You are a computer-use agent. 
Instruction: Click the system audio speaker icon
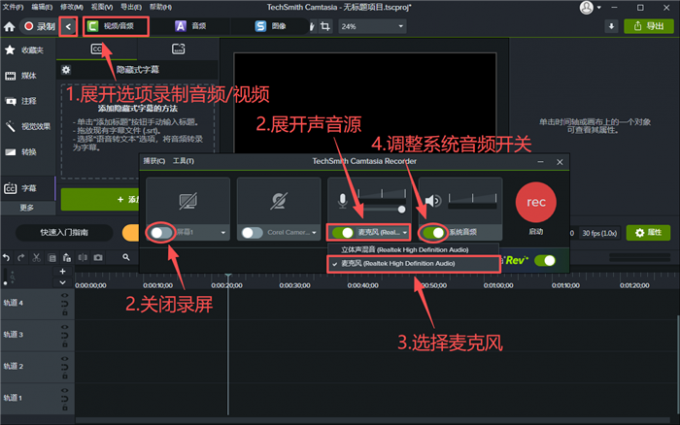433,201
